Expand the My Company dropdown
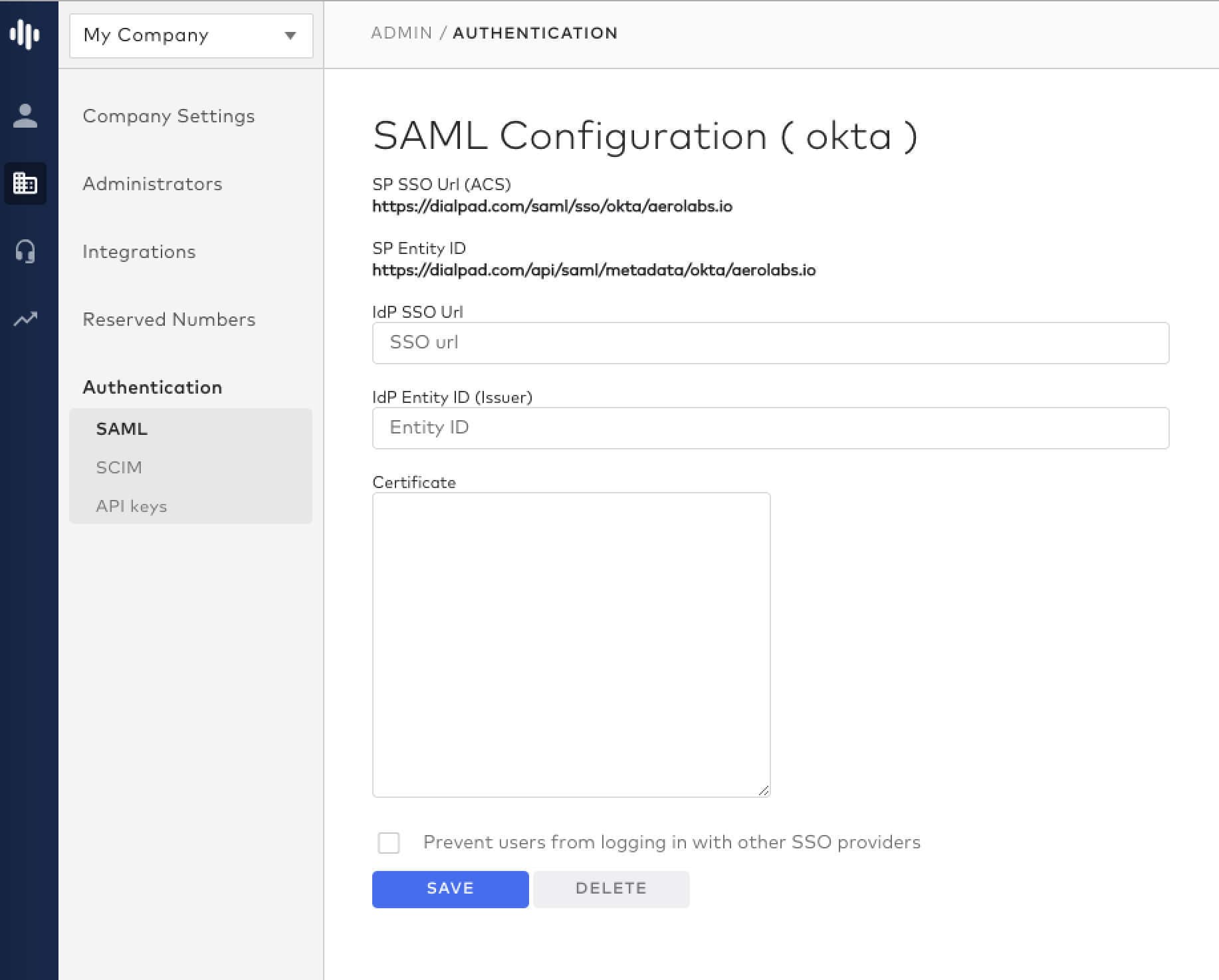 click(191, 35)
